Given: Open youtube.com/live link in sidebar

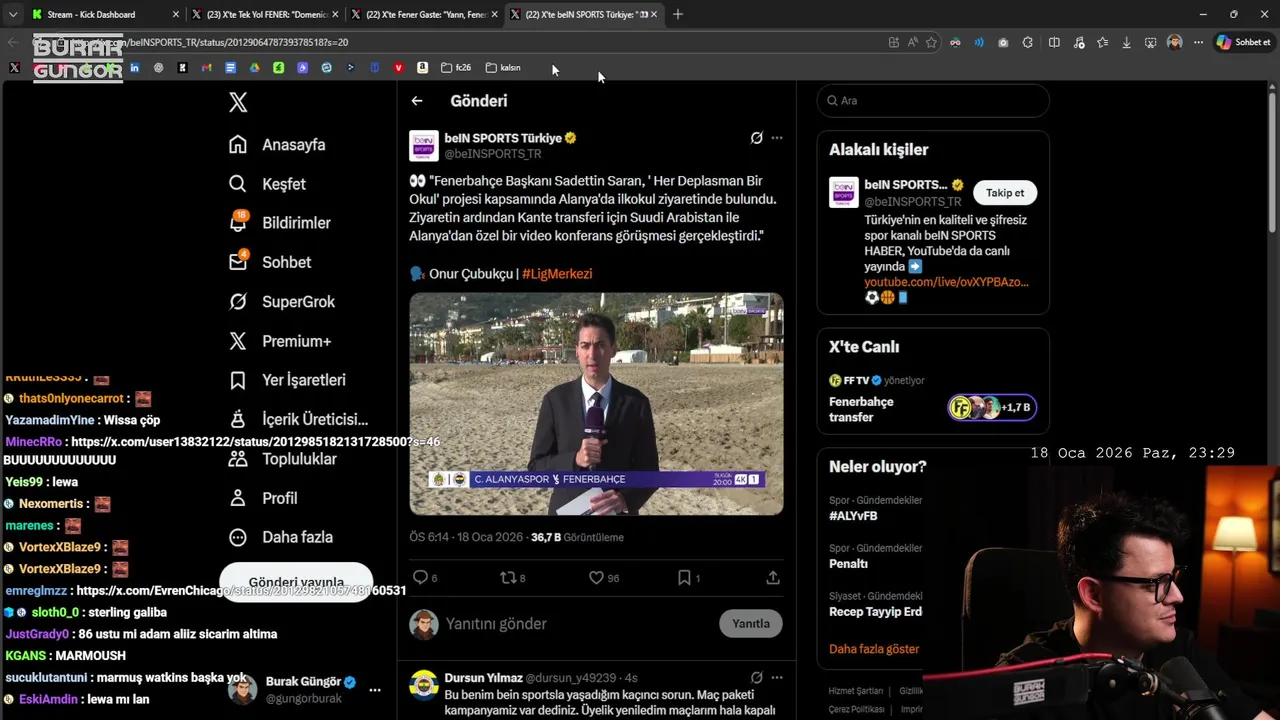Looking at the screenshot, I should 946,282.
